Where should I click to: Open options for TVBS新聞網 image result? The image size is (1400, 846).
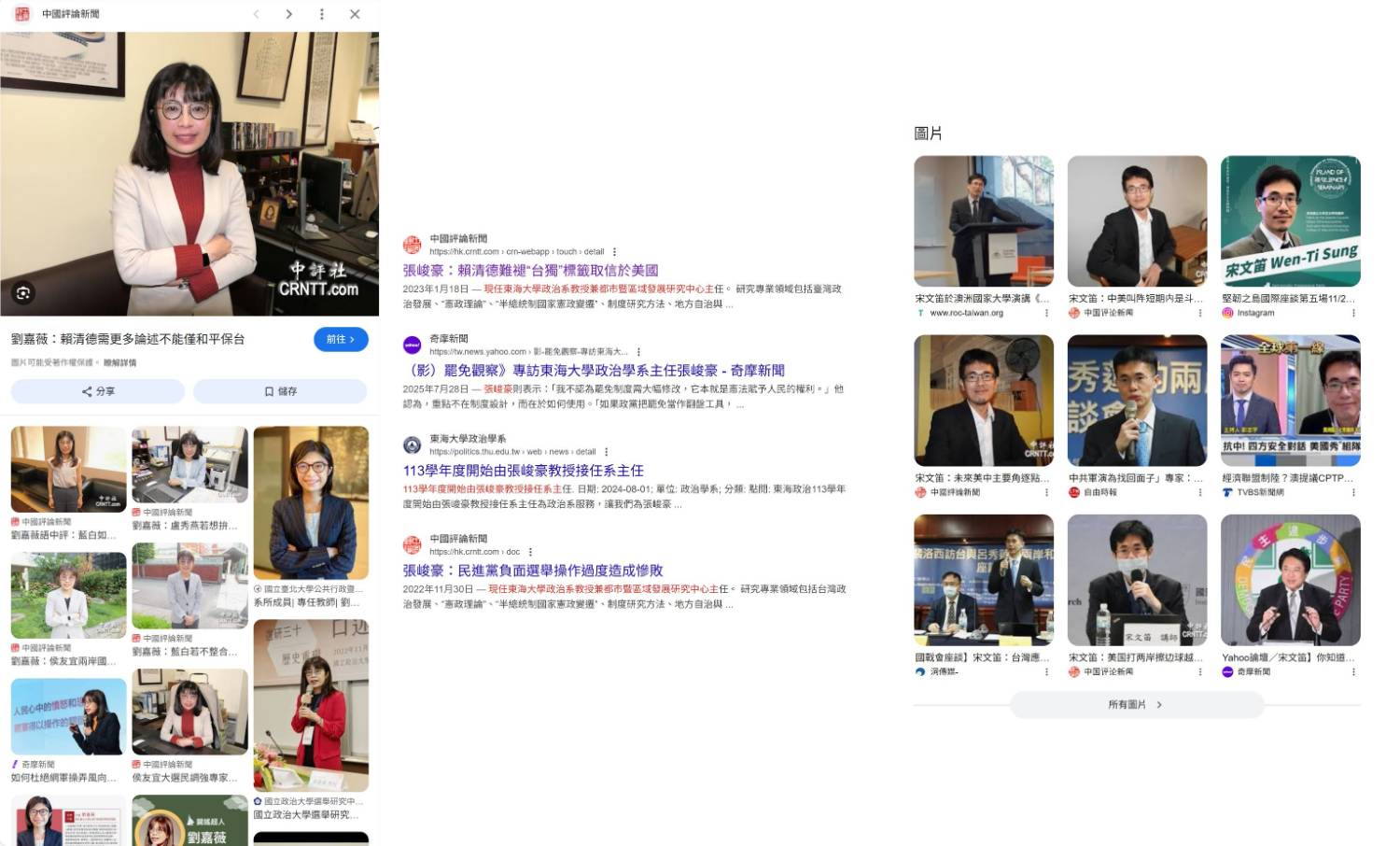click(x=1353, y=492)
